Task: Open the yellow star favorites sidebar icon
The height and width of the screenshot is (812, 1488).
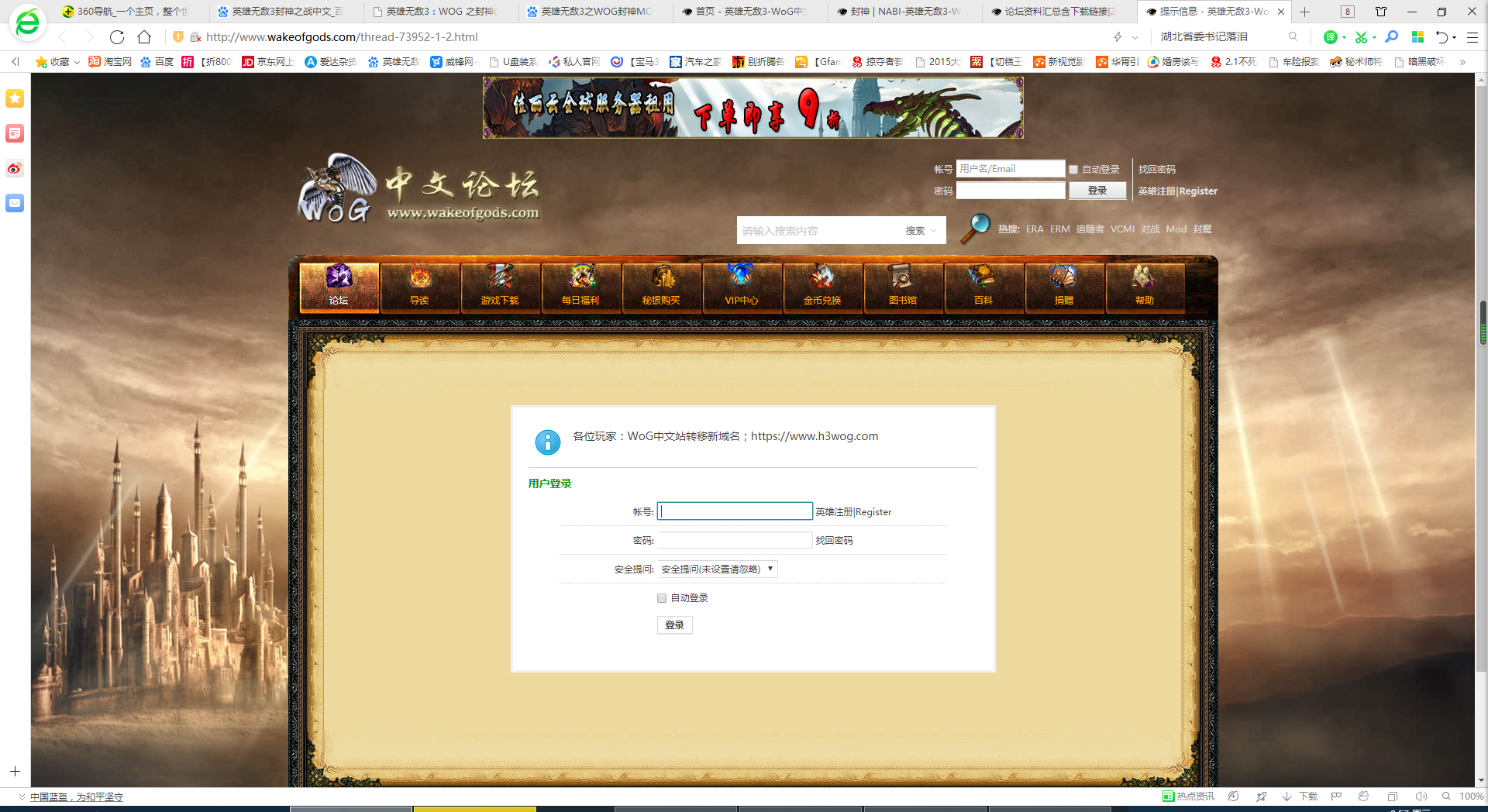Action: [x=15, y=98]
